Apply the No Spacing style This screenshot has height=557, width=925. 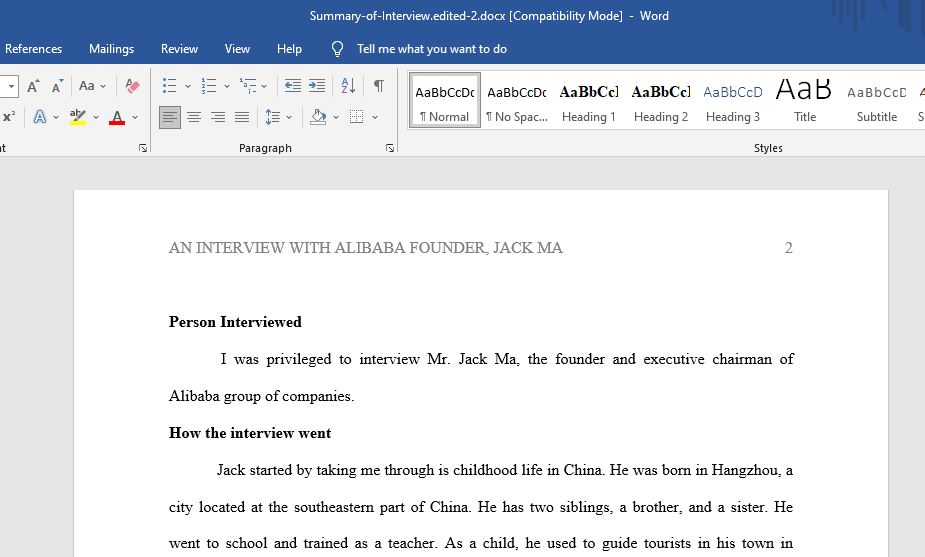tap(517, 100)
